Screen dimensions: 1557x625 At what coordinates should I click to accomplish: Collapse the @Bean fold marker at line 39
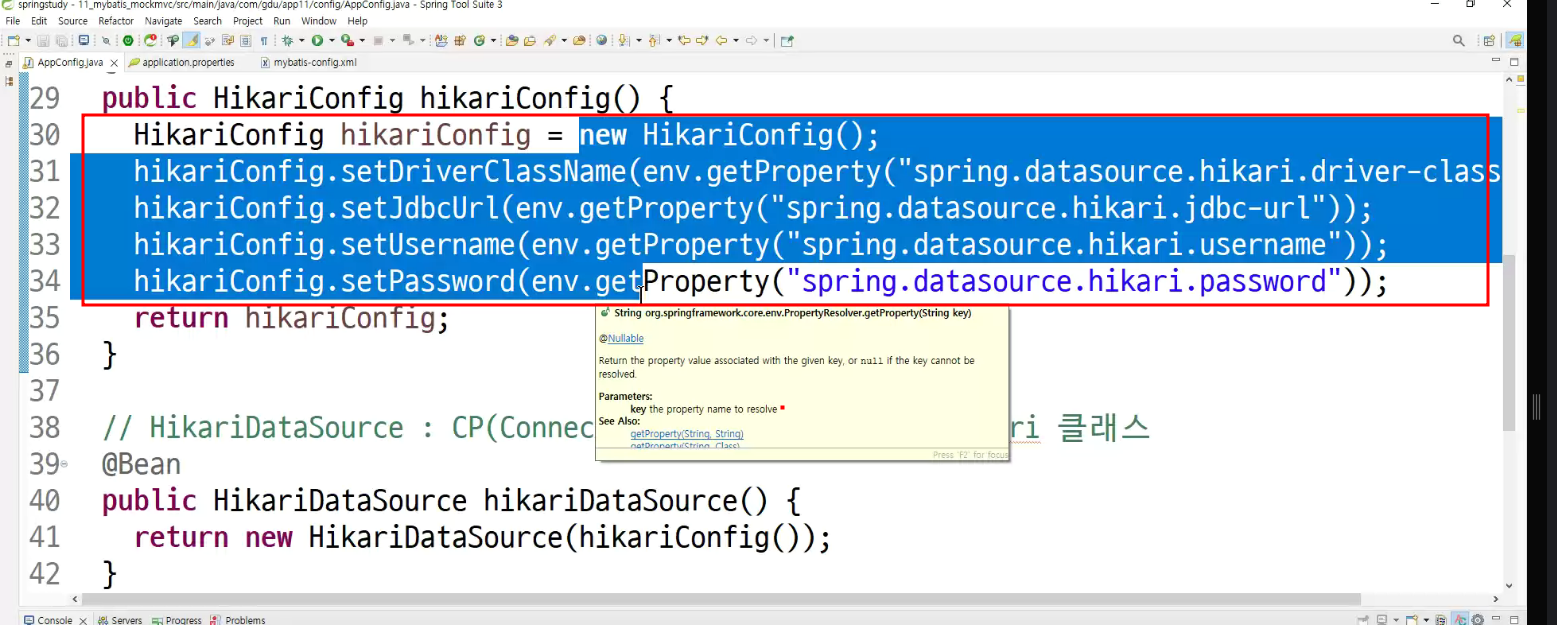tap(64, 465)
